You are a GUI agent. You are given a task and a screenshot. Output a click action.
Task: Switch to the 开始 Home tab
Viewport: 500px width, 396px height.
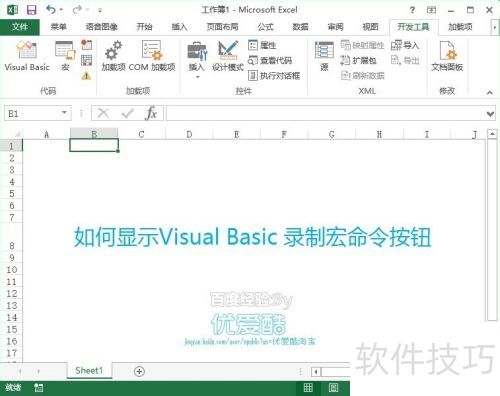coord(144,27)
